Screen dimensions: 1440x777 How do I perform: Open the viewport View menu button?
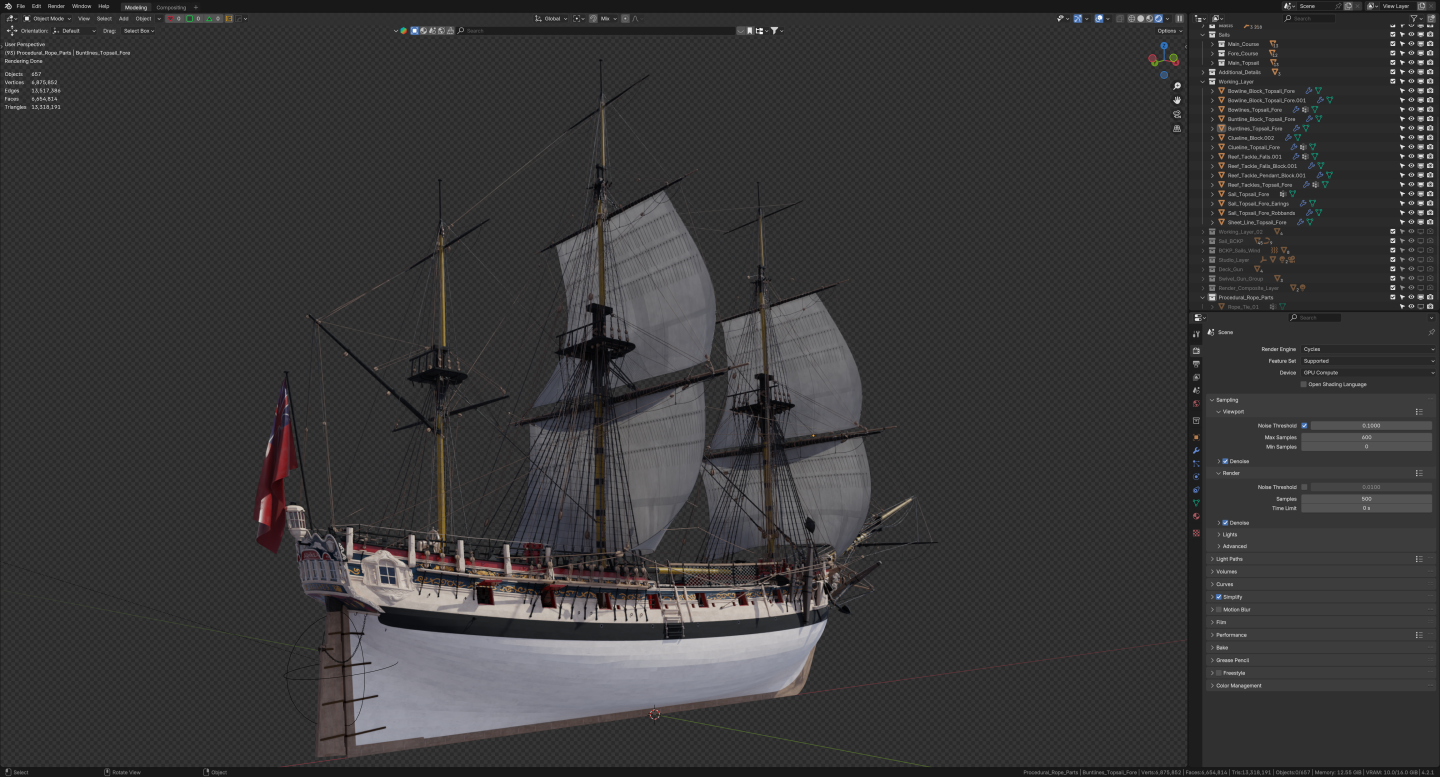click(x=84, y=18)
